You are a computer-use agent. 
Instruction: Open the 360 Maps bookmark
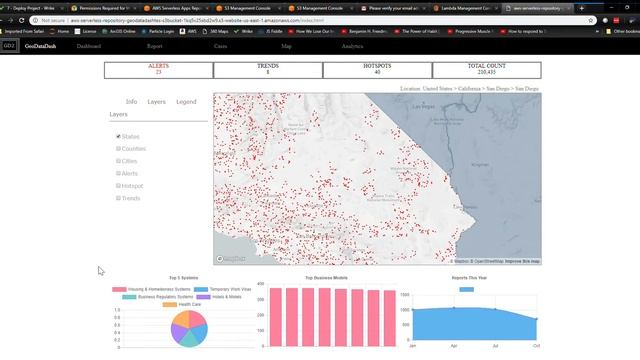pos(216,31)
